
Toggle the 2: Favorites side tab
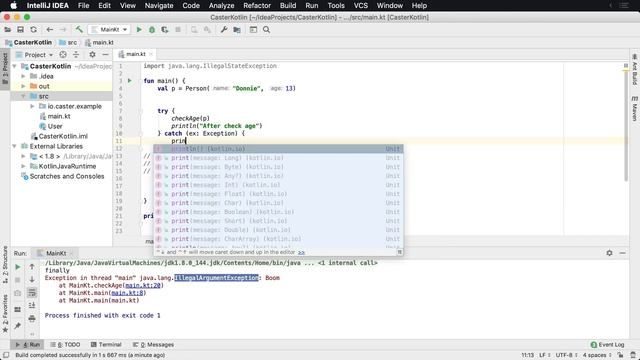tap(5, 313)
